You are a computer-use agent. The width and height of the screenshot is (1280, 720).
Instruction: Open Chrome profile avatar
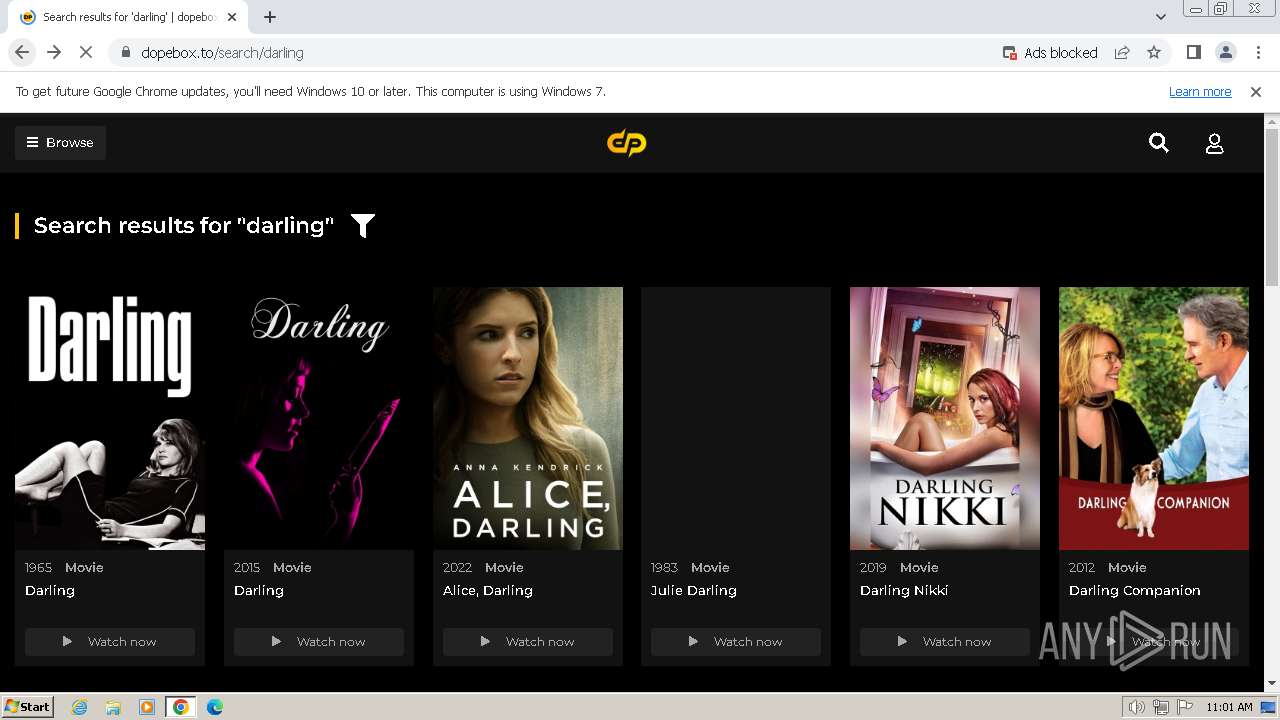point(1225,52)
